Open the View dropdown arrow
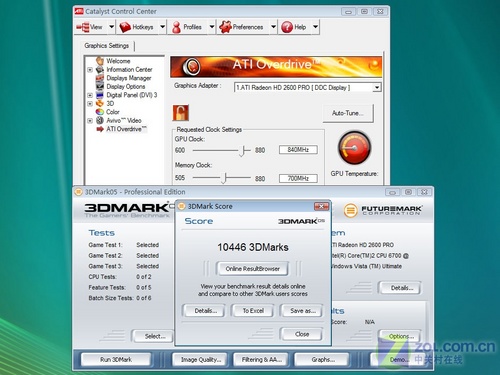The height and width of the screenshot is (375, 500). [111, 27]
